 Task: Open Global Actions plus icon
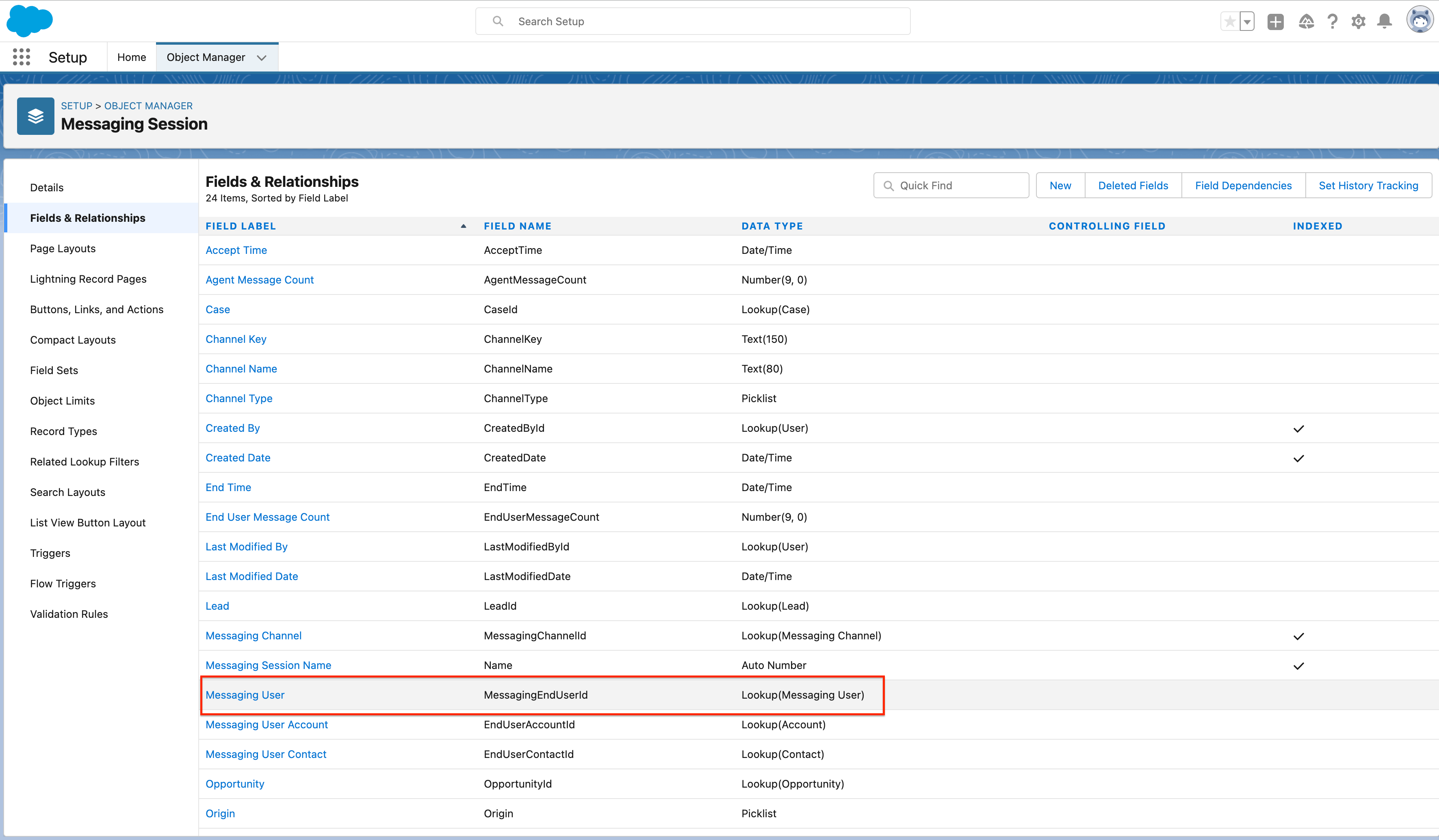click(x=1275, y=22)
